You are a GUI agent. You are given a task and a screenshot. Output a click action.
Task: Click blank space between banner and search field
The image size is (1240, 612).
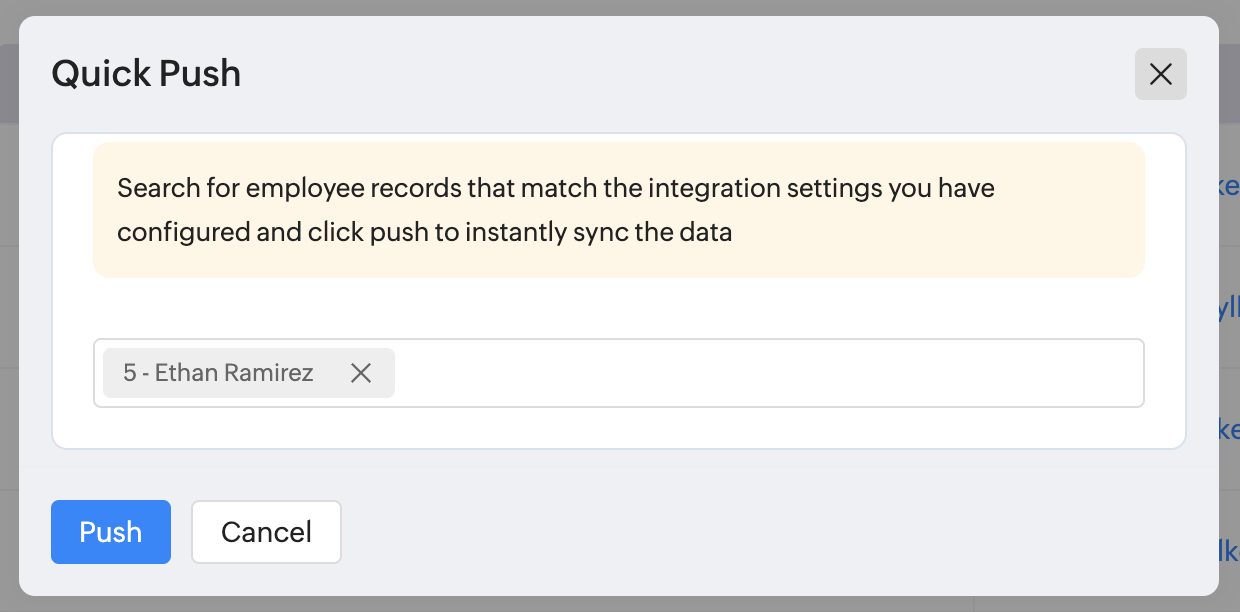(618, 308)
